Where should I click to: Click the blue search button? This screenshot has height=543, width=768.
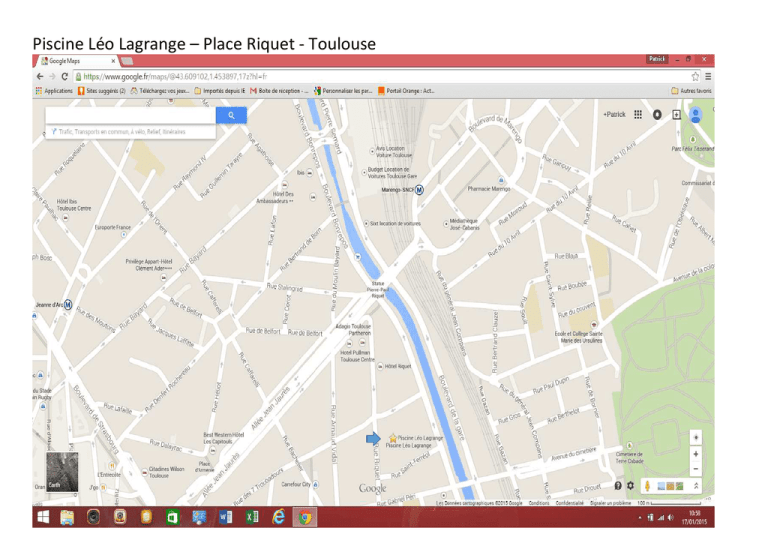(232, 115)
